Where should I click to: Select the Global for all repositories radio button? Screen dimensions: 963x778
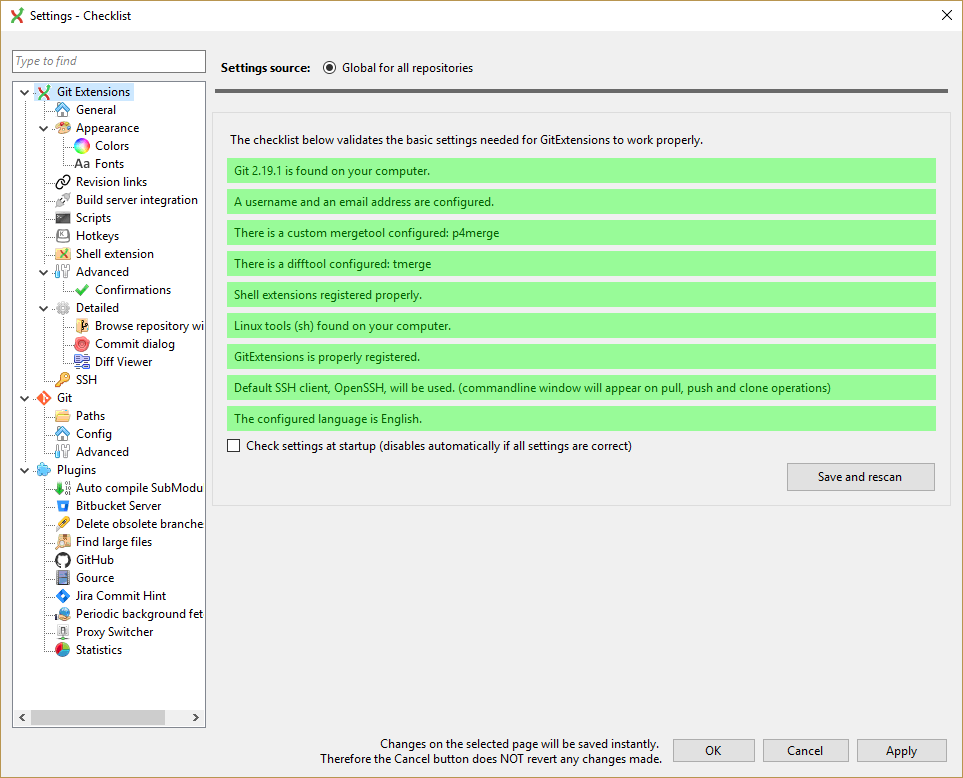330,67
